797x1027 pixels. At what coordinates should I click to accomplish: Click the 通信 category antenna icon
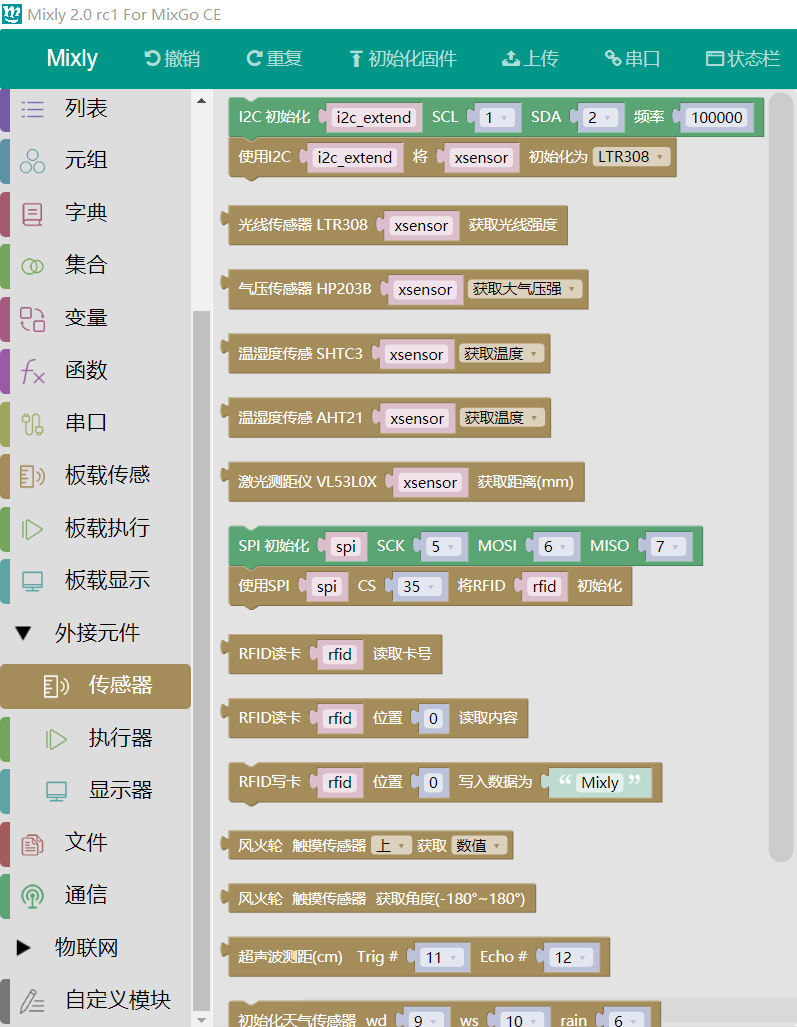[x=32, y=896]
